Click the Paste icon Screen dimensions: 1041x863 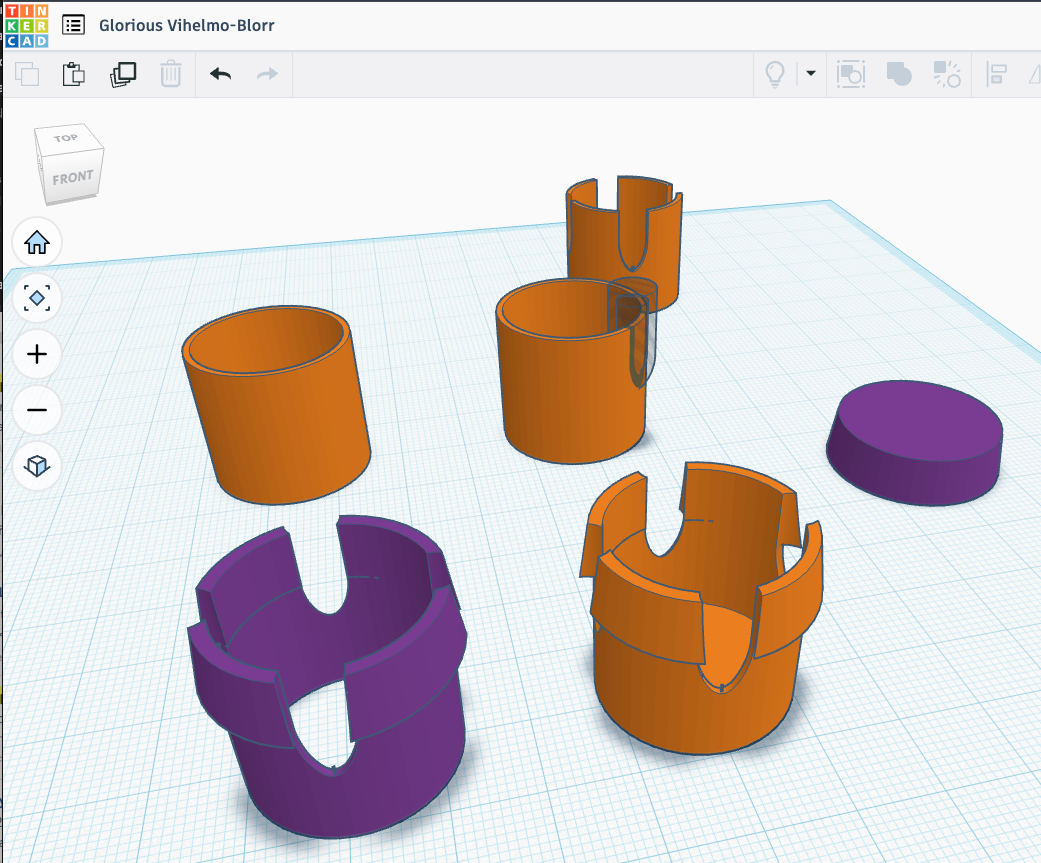point(74,74)
